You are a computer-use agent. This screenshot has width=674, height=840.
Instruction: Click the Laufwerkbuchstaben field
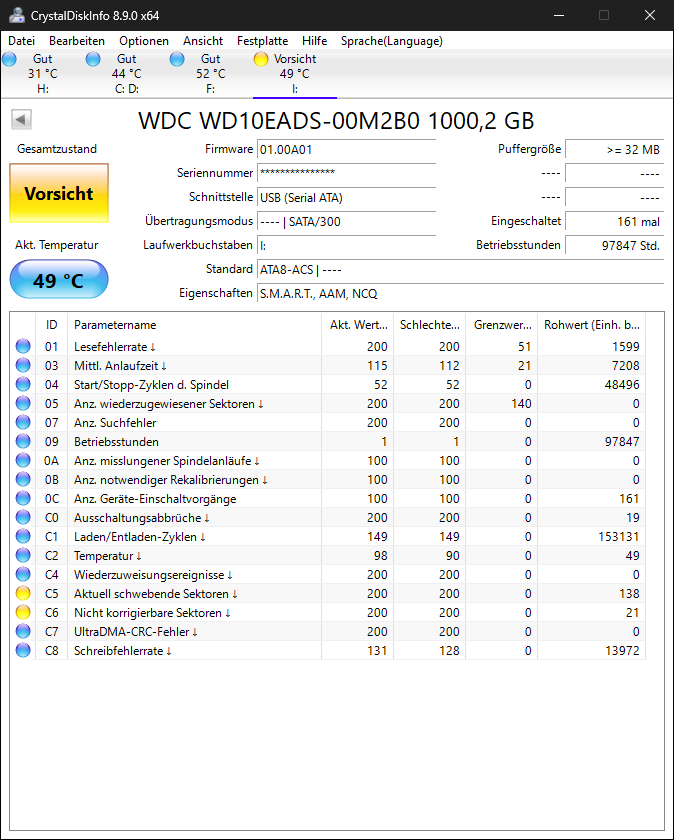point(347,246)
